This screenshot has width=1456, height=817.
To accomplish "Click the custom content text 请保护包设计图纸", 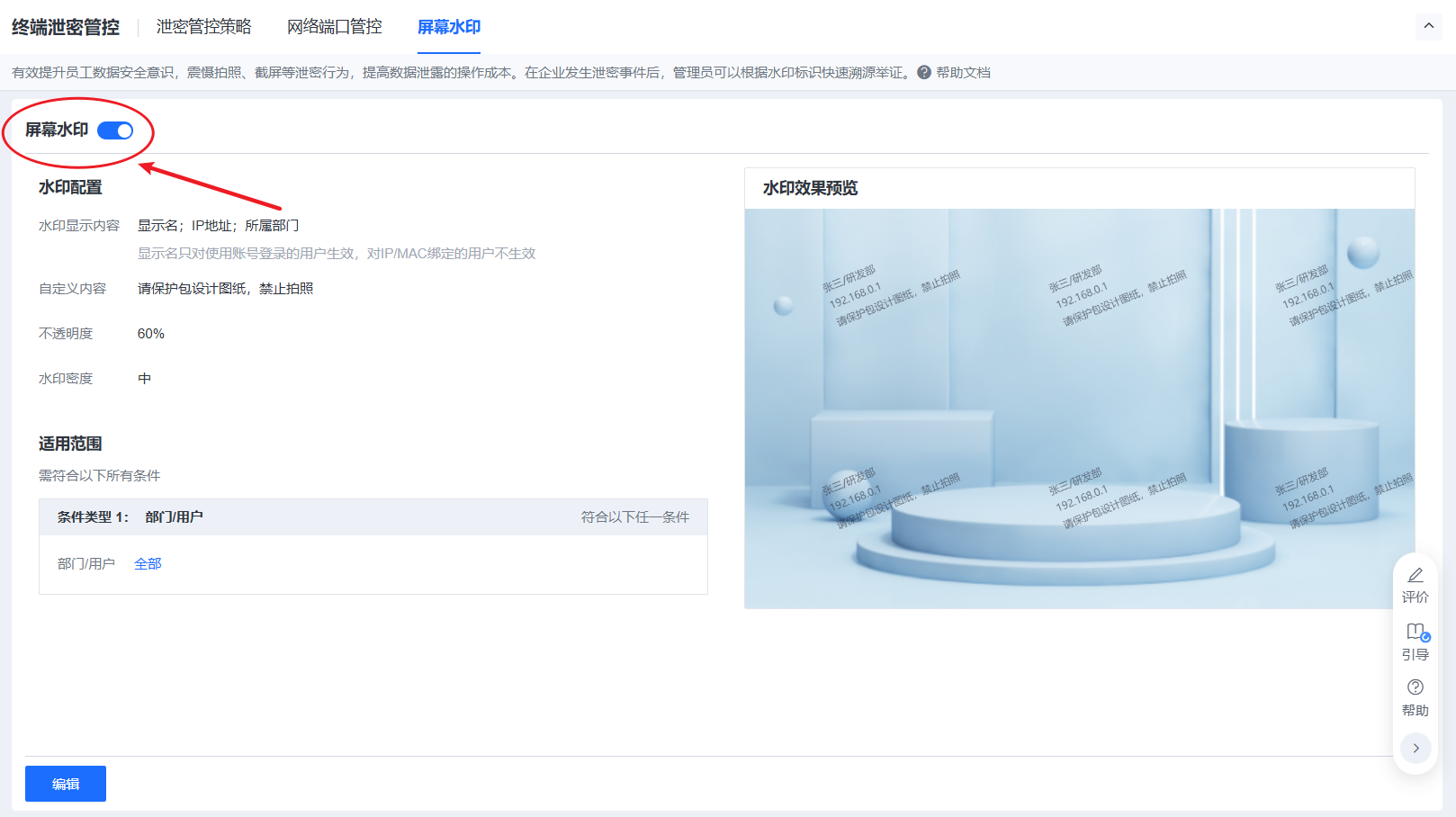I will pyautogui.click(x=225, y=289).
